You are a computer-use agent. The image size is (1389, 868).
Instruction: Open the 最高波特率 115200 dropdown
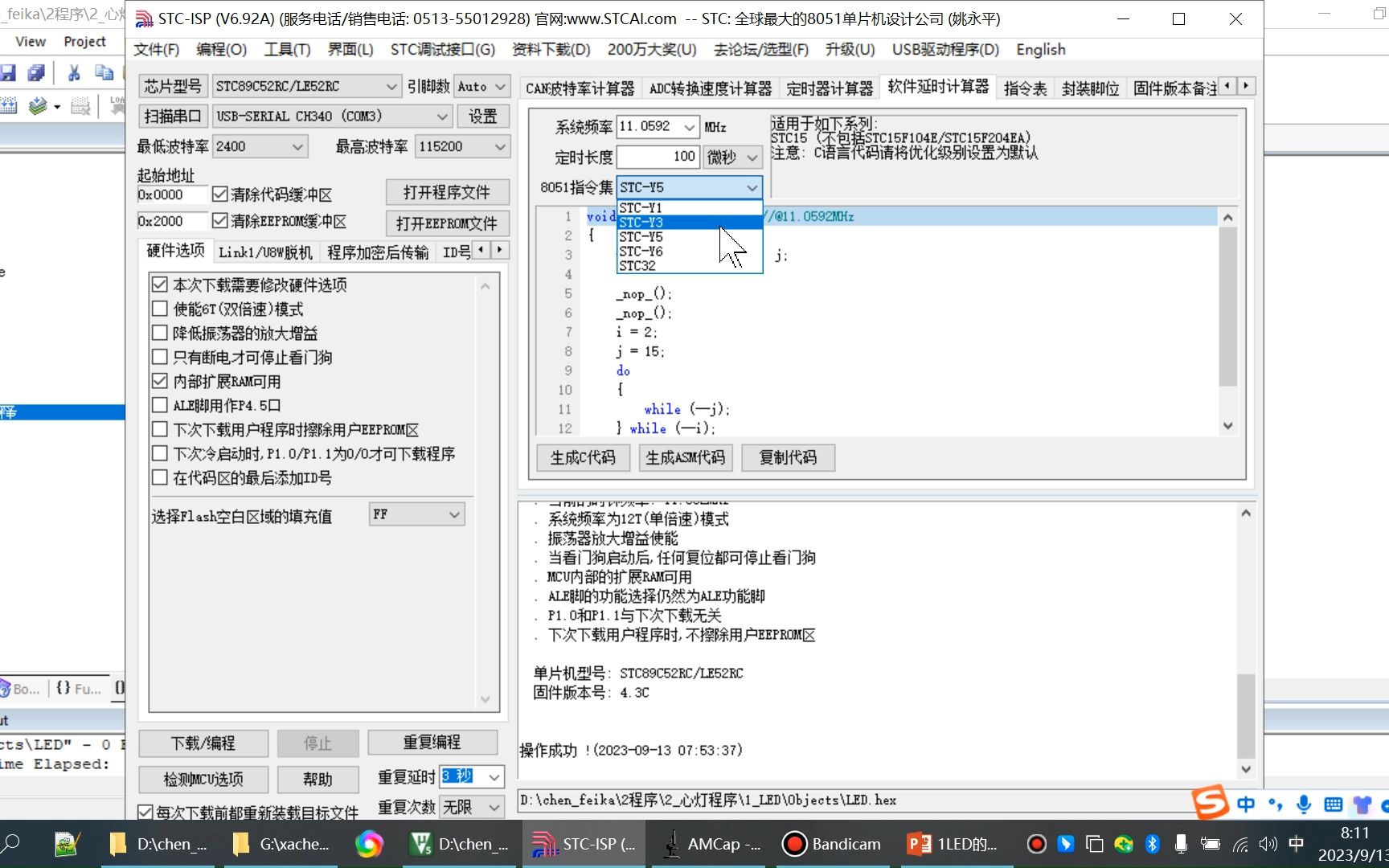pyautogui.click(x=462, y=146)
